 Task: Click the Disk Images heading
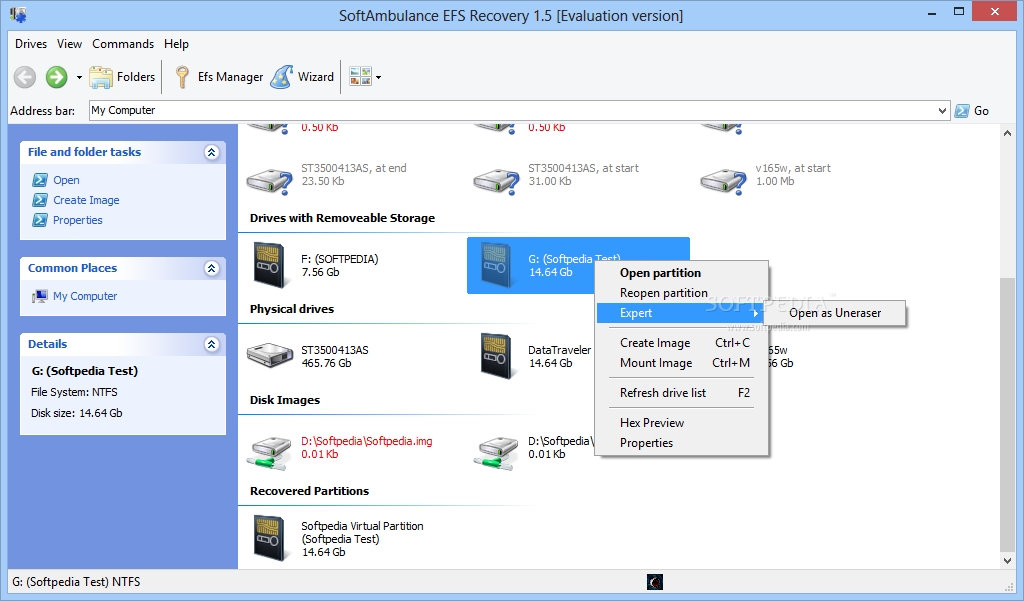[x=285, y=400]
